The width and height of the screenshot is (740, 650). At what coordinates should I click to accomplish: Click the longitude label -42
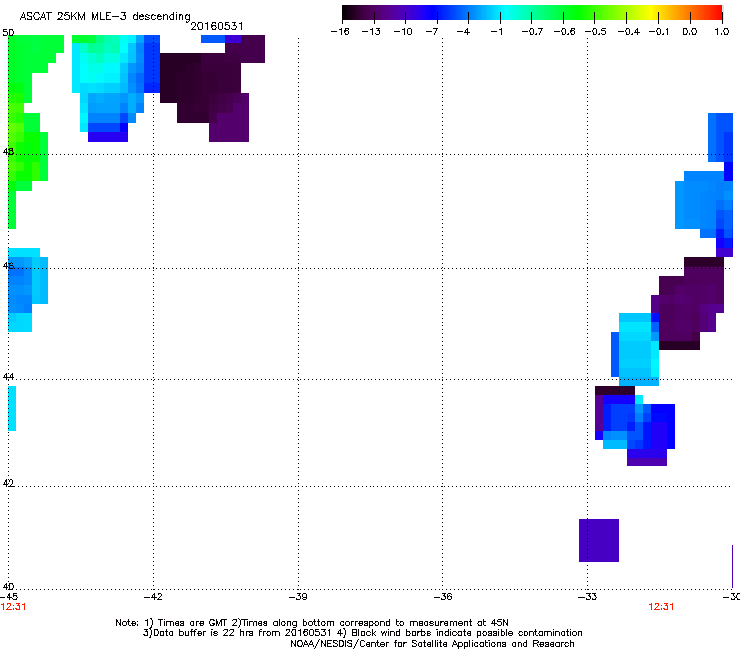pyautogui.click(x=153, y=597)
